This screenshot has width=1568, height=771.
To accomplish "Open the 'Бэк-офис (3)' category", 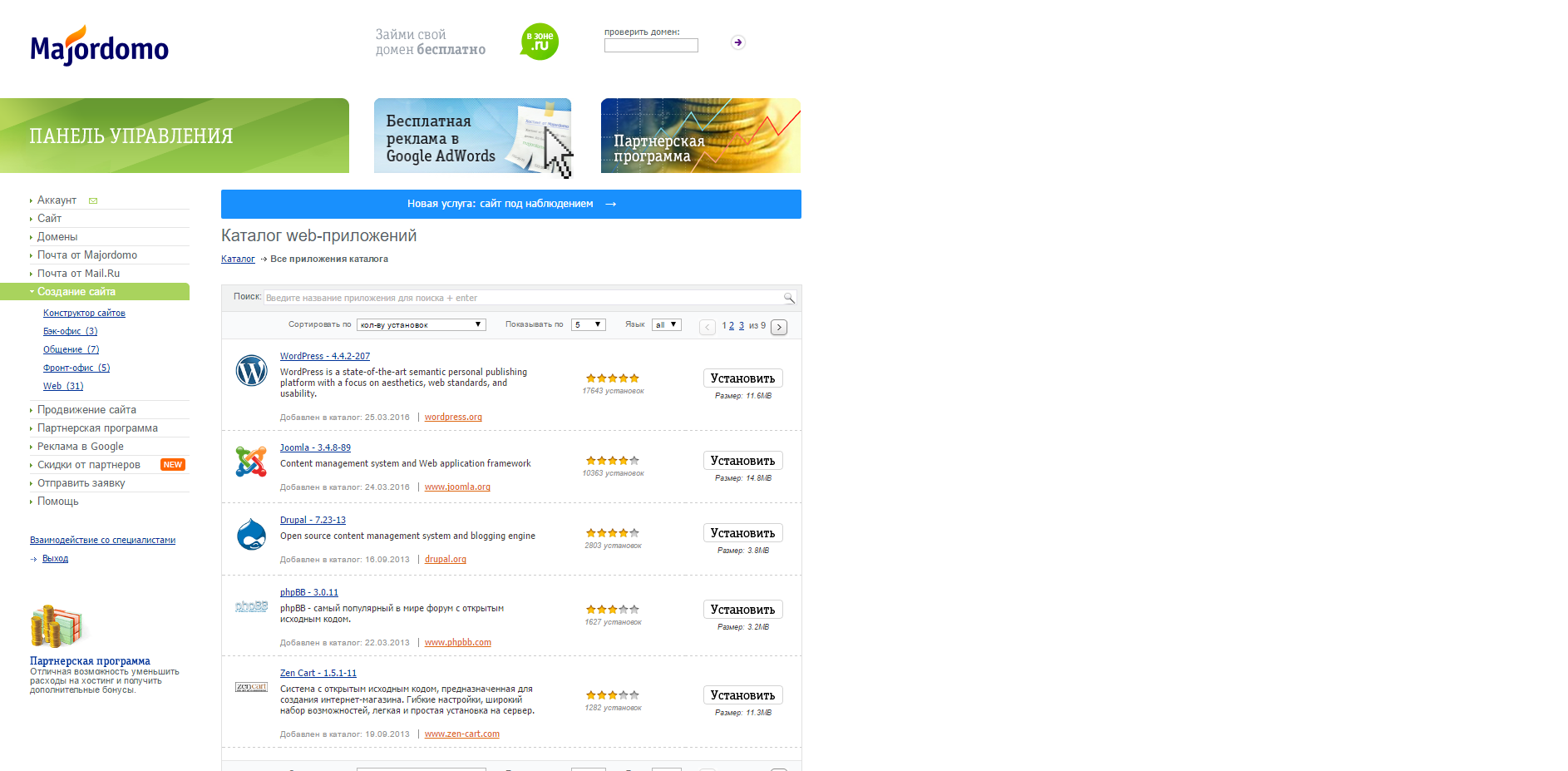I will pyautogui.click(x=71, y=332).
